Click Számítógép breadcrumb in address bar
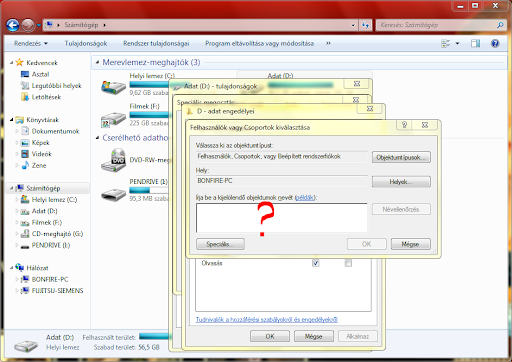The width and height of the screenshot is (512, 362). pyautogui.click(x=81, y=25)
